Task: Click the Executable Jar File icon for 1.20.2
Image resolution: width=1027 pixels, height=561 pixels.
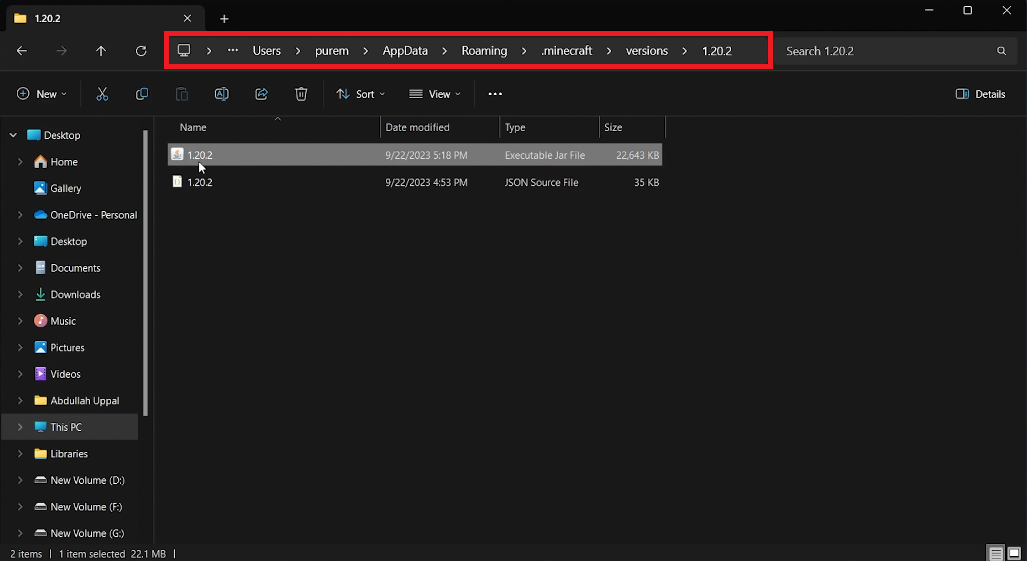Action: click(x=177, y=154)
